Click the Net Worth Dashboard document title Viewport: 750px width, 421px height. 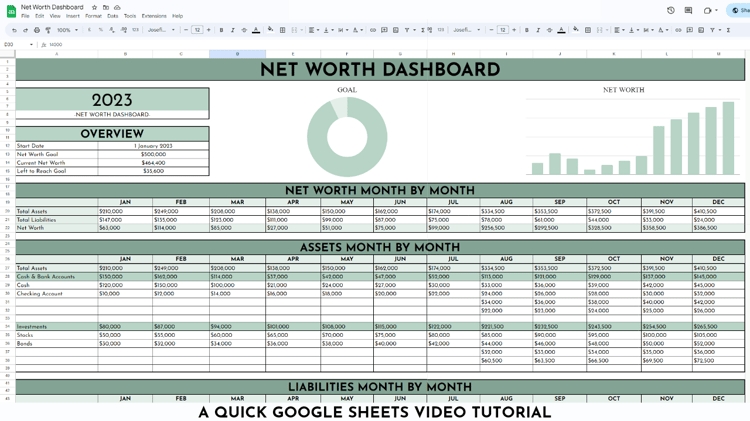tap(52, 7)
